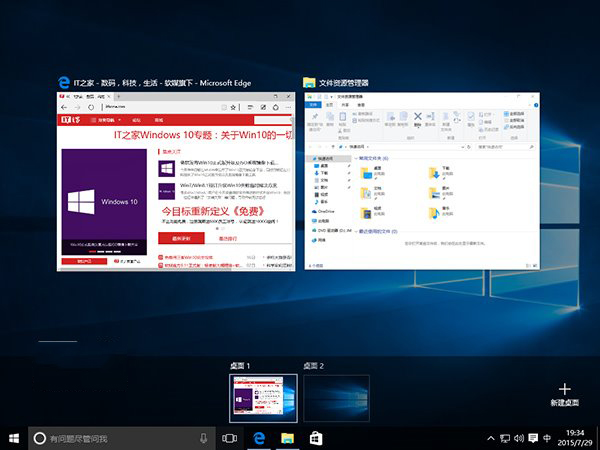Image resolution: width=600 pixels, height=450 pixels.
Task: Open Microsoft Edge from the taskbar
Action: 258,438
